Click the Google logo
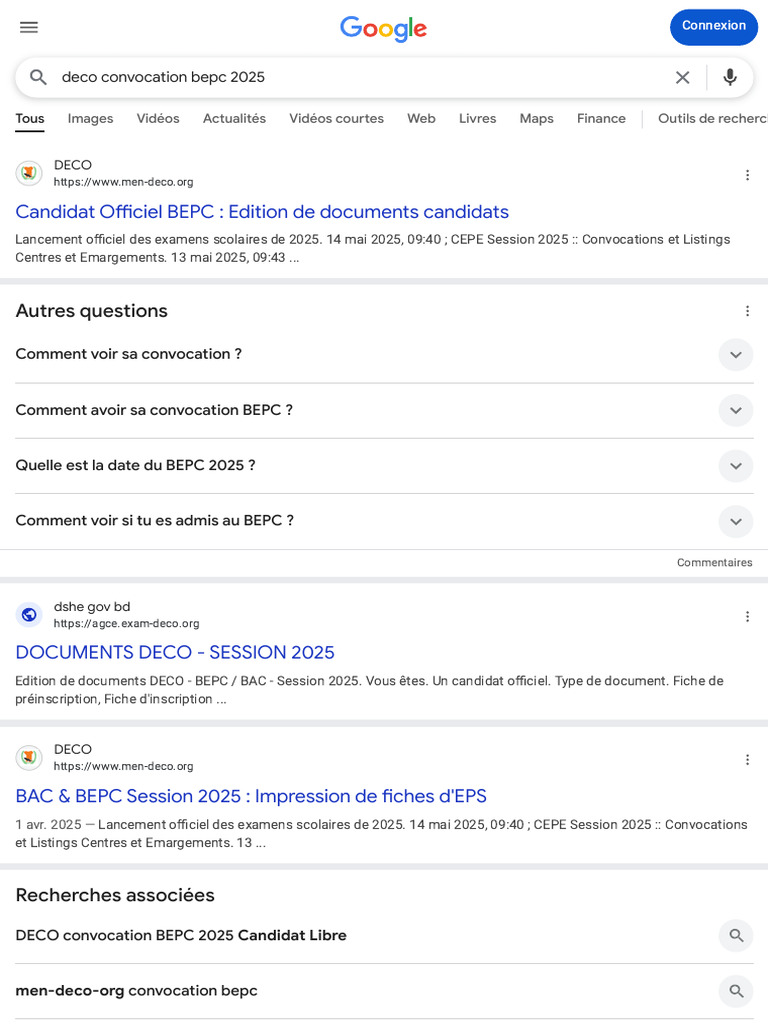This screenshot has height=1024, width=768. (383, 28)
